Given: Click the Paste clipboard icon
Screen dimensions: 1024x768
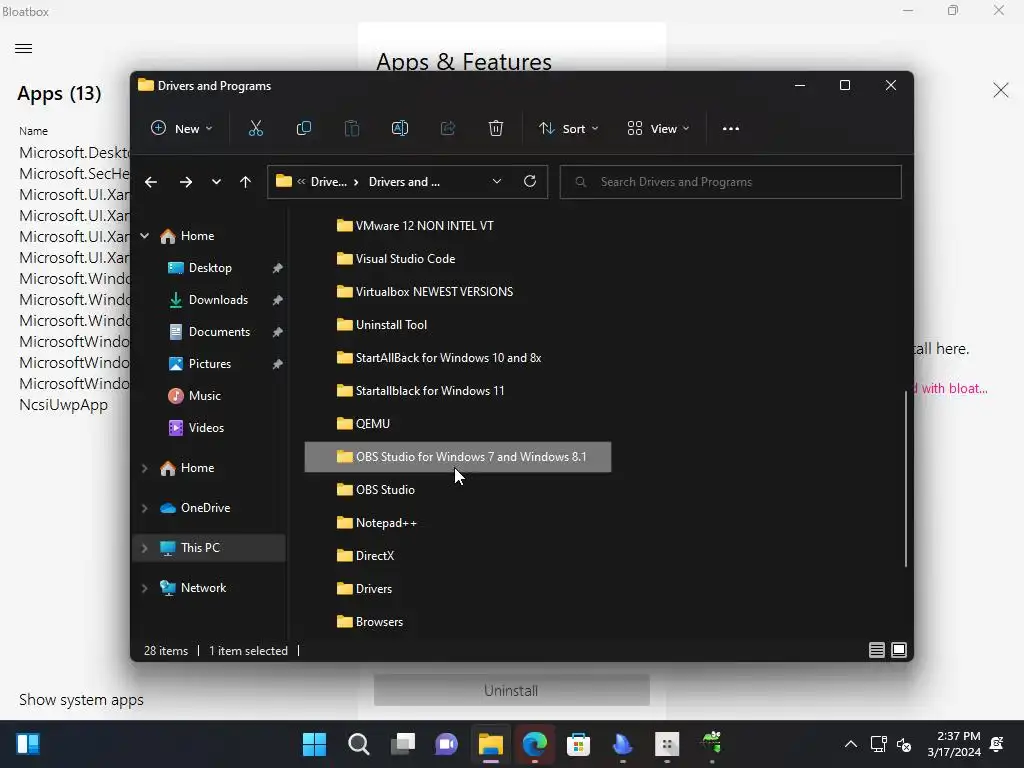Looking at the screenshot, I should click(351, 129).
